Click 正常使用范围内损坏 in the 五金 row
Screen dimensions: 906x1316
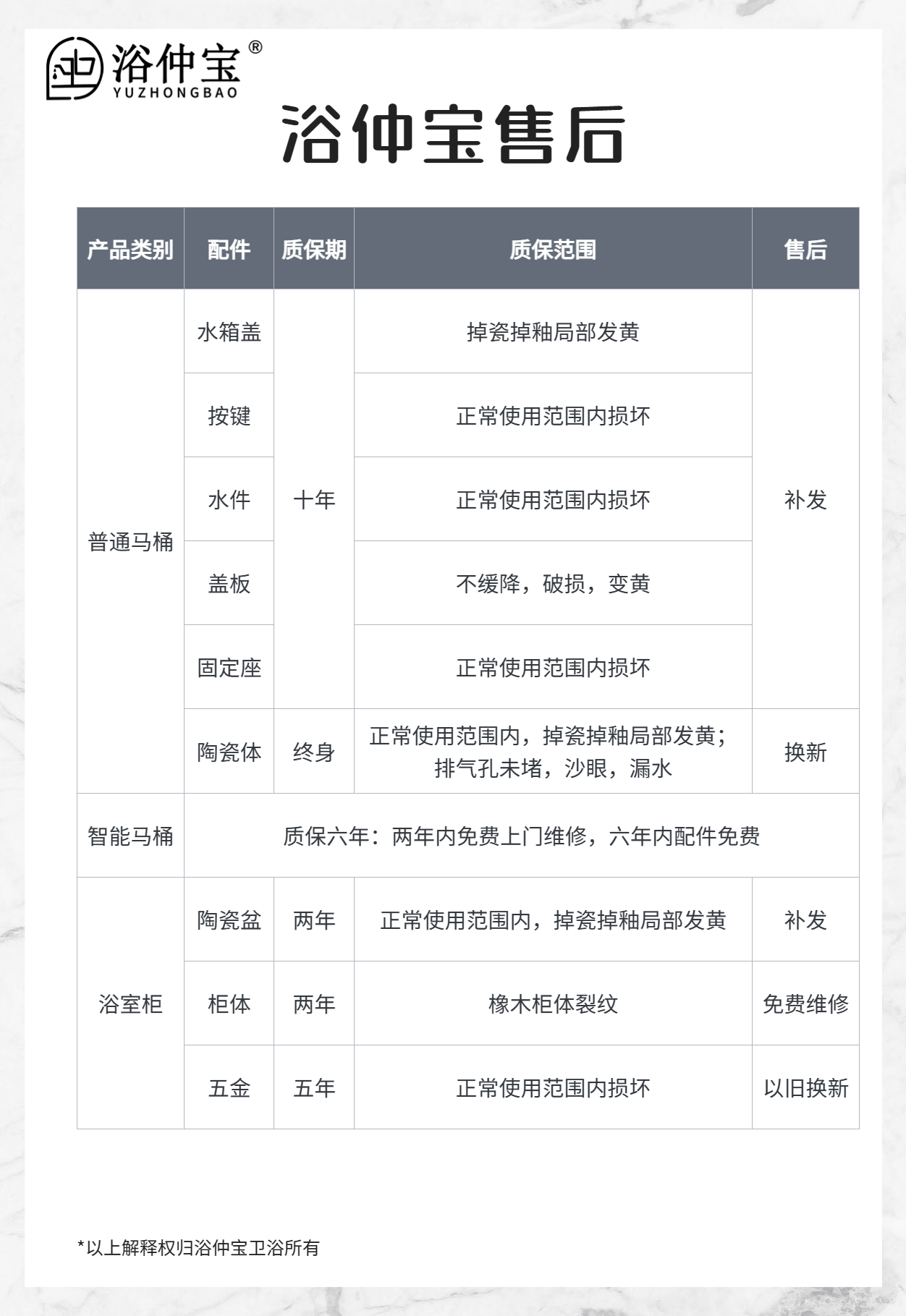553,1088
